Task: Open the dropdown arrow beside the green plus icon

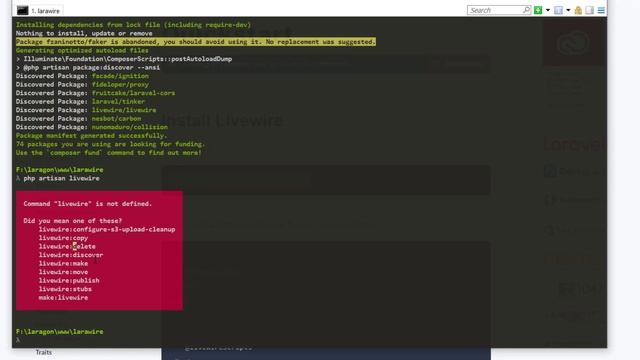Action: 548,10
